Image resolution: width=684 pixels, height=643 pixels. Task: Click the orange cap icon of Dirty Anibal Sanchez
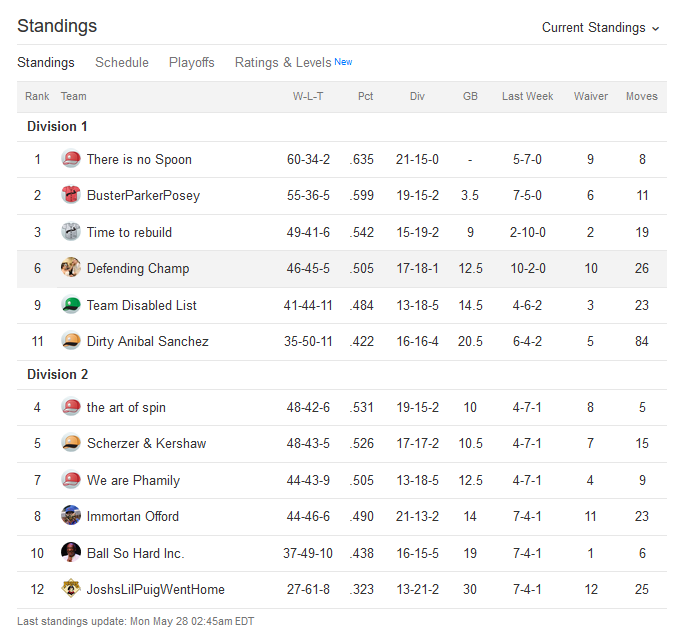(71, 341)
